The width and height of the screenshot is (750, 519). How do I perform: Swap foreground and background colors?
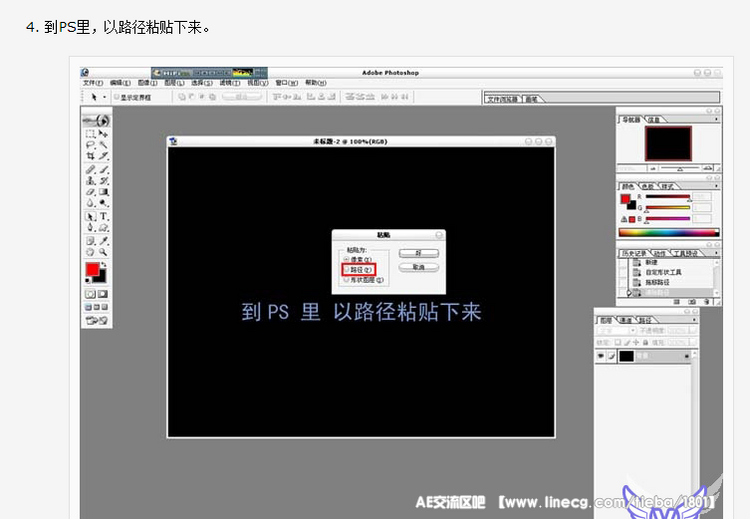[x=104, y=265]
